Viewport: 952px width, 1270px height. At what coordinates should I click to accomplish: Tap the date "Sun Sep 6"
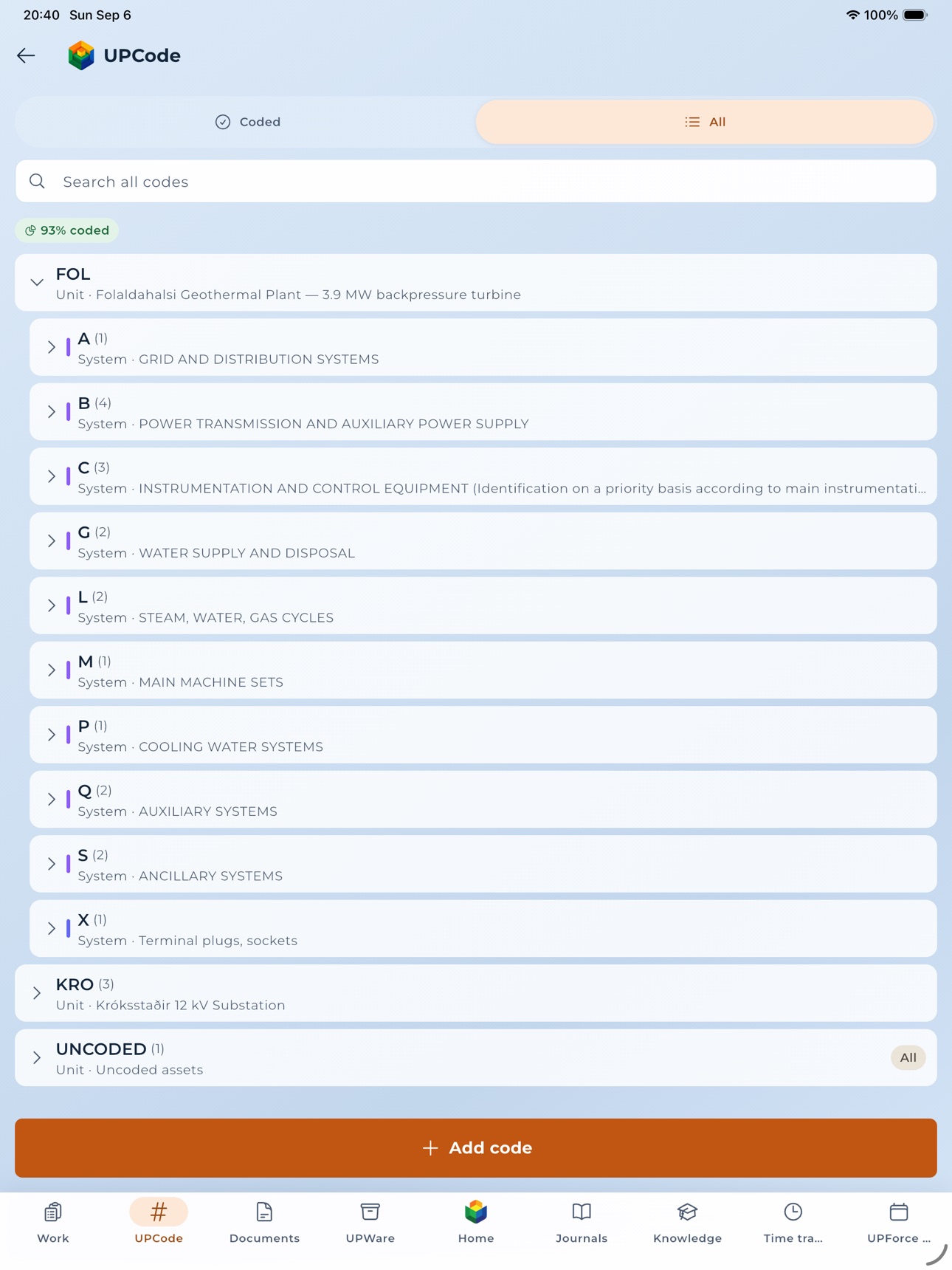tap(100, 15)
